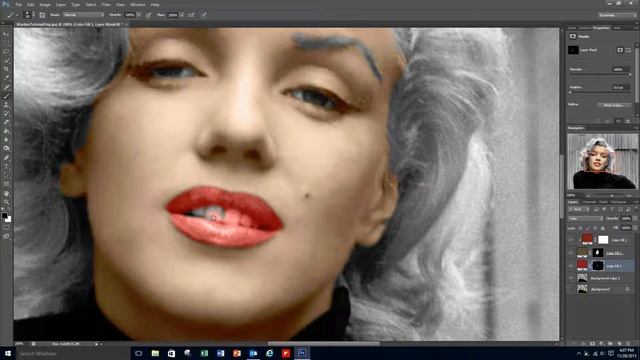The height and width of the screenshot is (360, 640).
Task: Select the Blur tool
Action: point(6,140)
